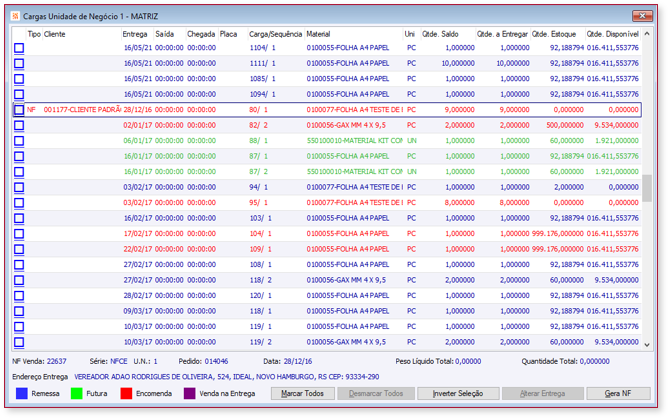This screenshot has width=669, height=419.
Task: Click NF Venda number 22637
Action: [x=56, y=361]
